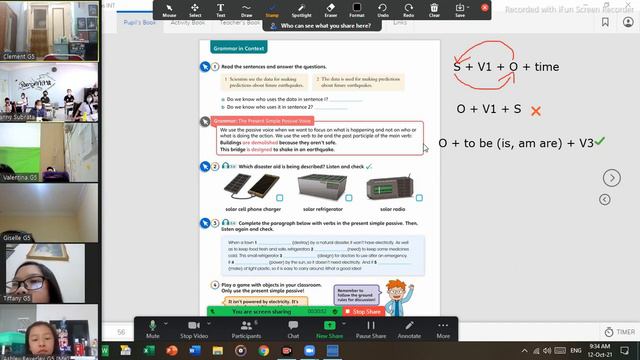Screen dimensions: 640x360
Task: Redo the annotation
Action: (409, 10)
